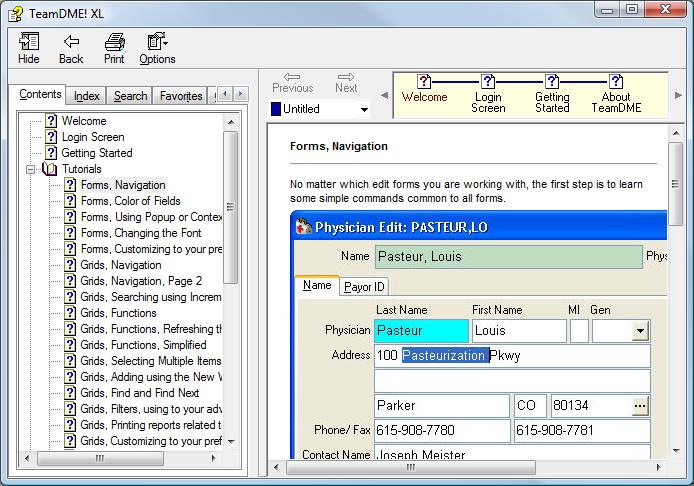Switch to the Search tab

point(131,96)
